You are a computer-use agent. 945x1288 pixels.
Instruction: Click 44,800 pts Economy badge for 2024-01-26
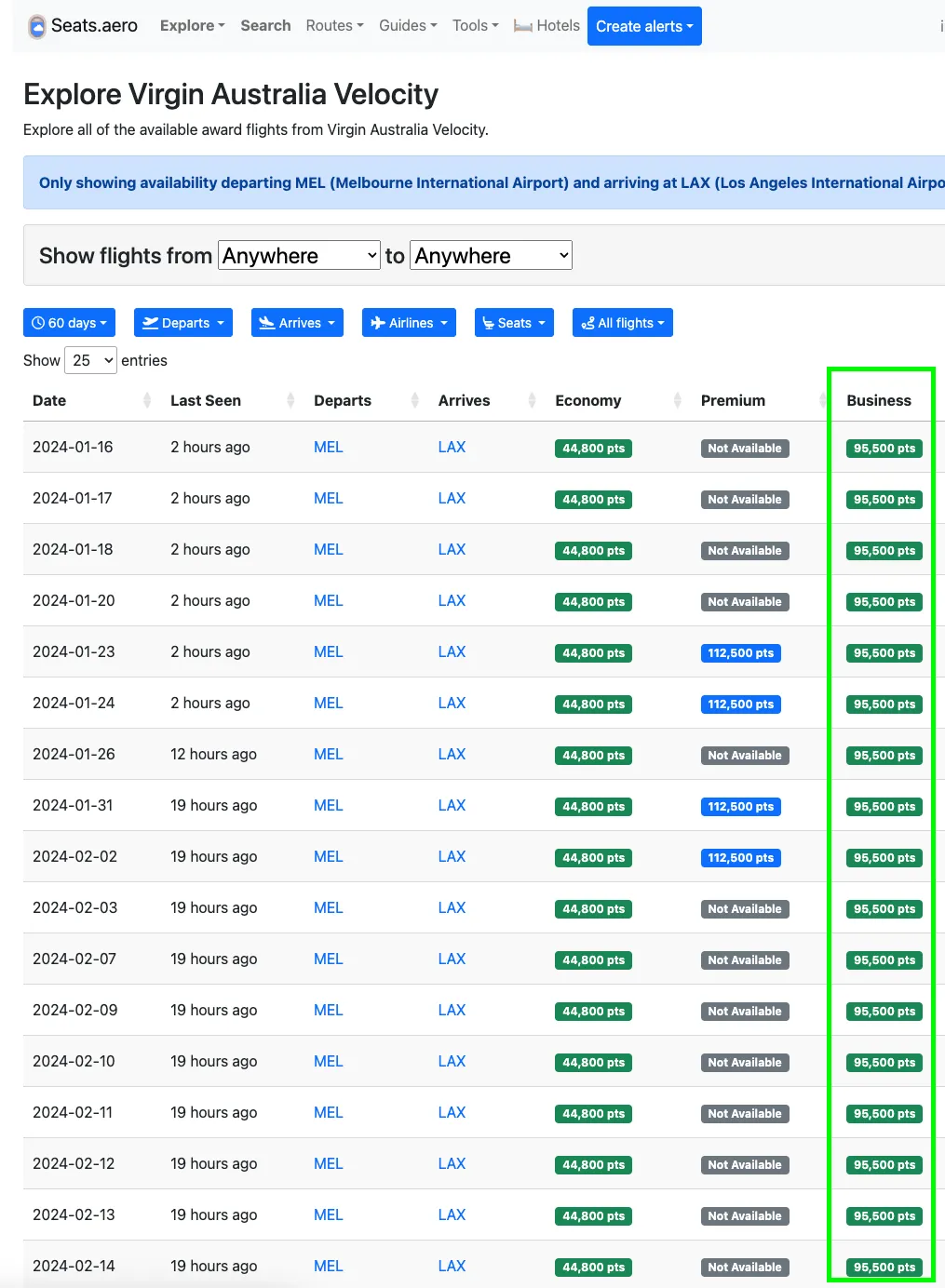click(x=593, y=756)
